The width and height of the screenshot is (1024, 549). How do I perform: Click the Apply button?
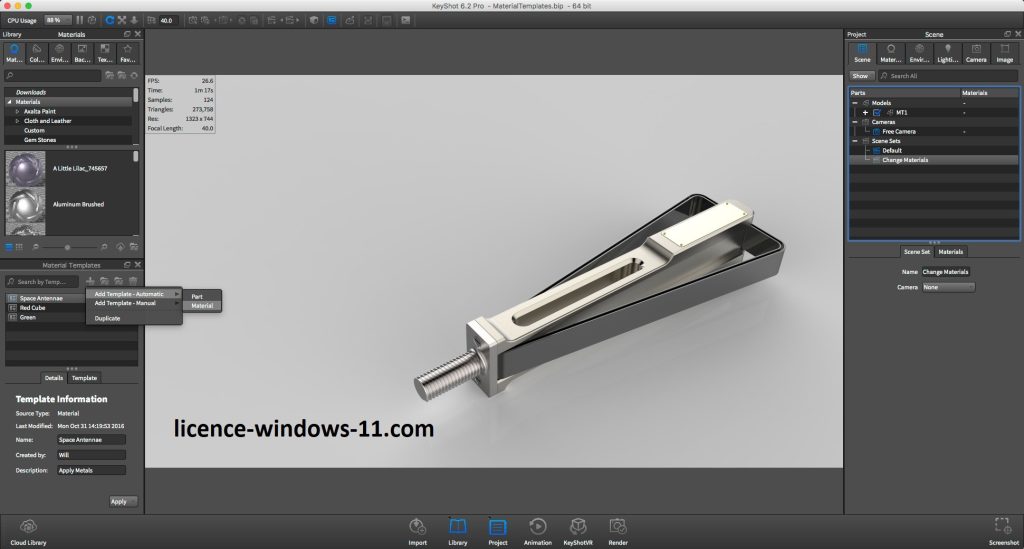pyautogui.click(x=121, y=501)
